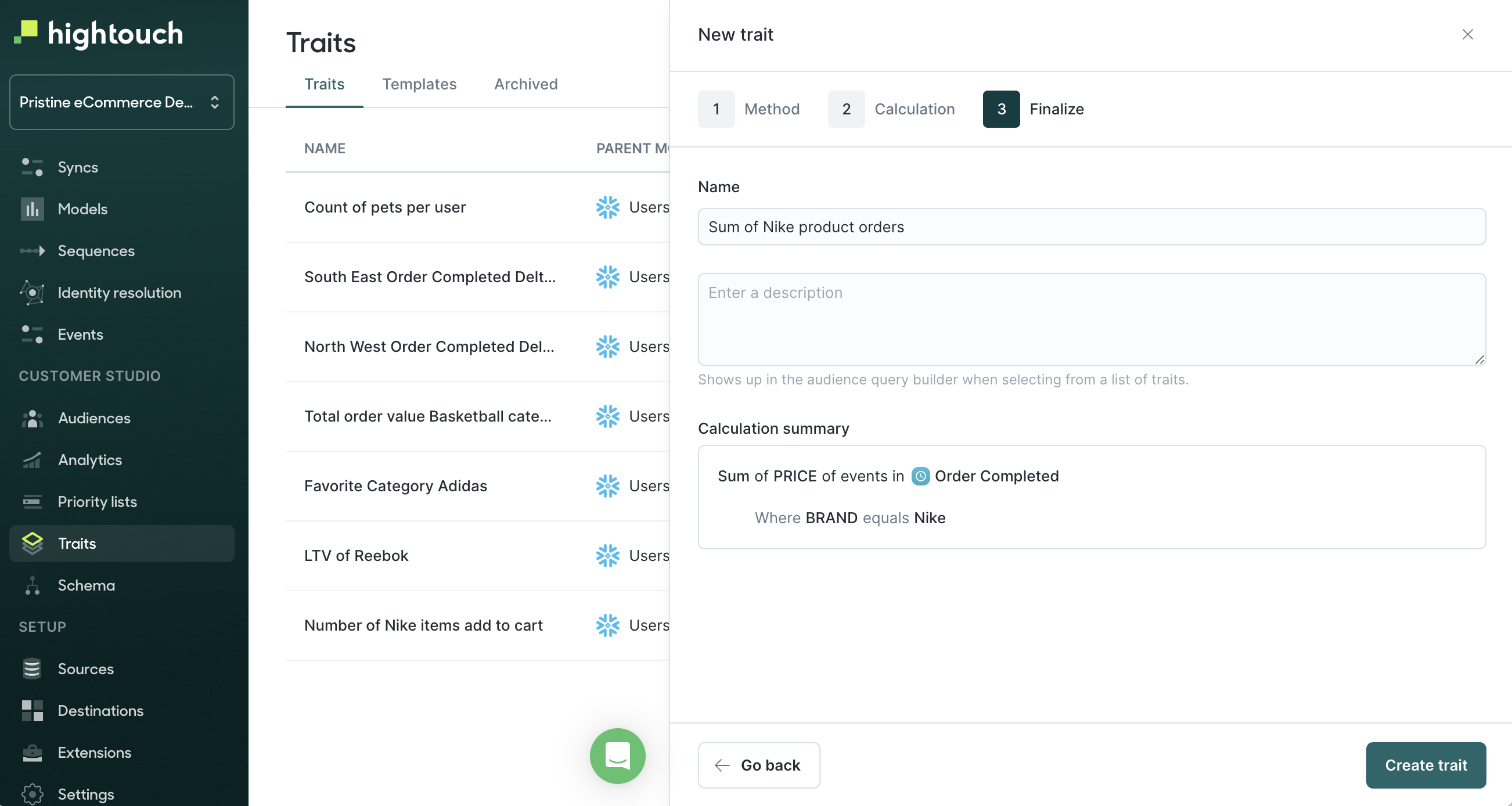This screenshot has height=806, width=1512.
Task: Open the green chat support bubble
Action: coord(617,756)
